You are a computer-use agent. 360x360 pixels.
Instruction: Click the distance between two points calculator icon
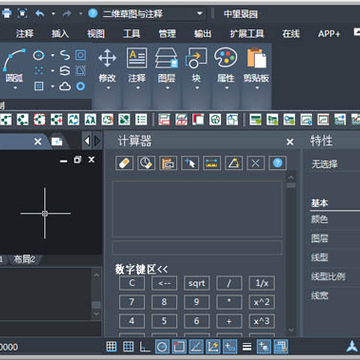coord(212,163)
